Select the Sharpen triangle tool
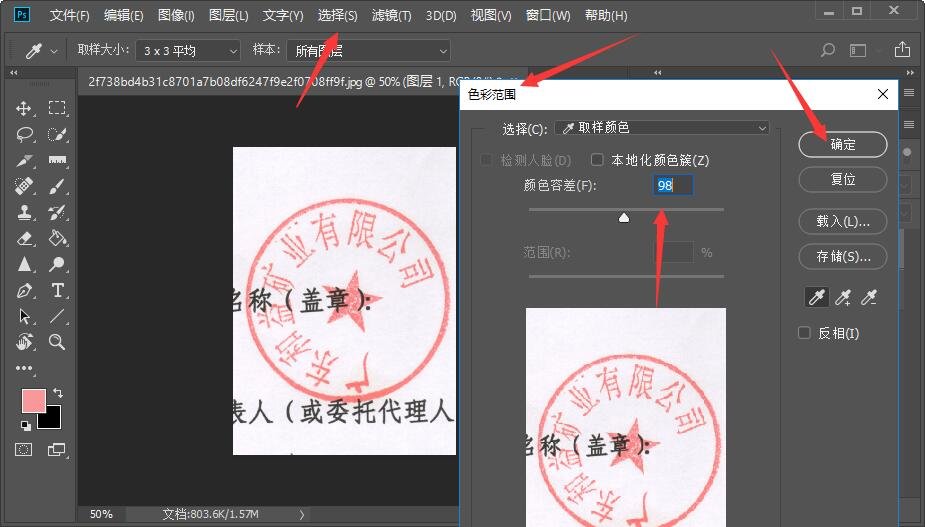The width and height of the screenshot is (925, 527). pos(24,264)
